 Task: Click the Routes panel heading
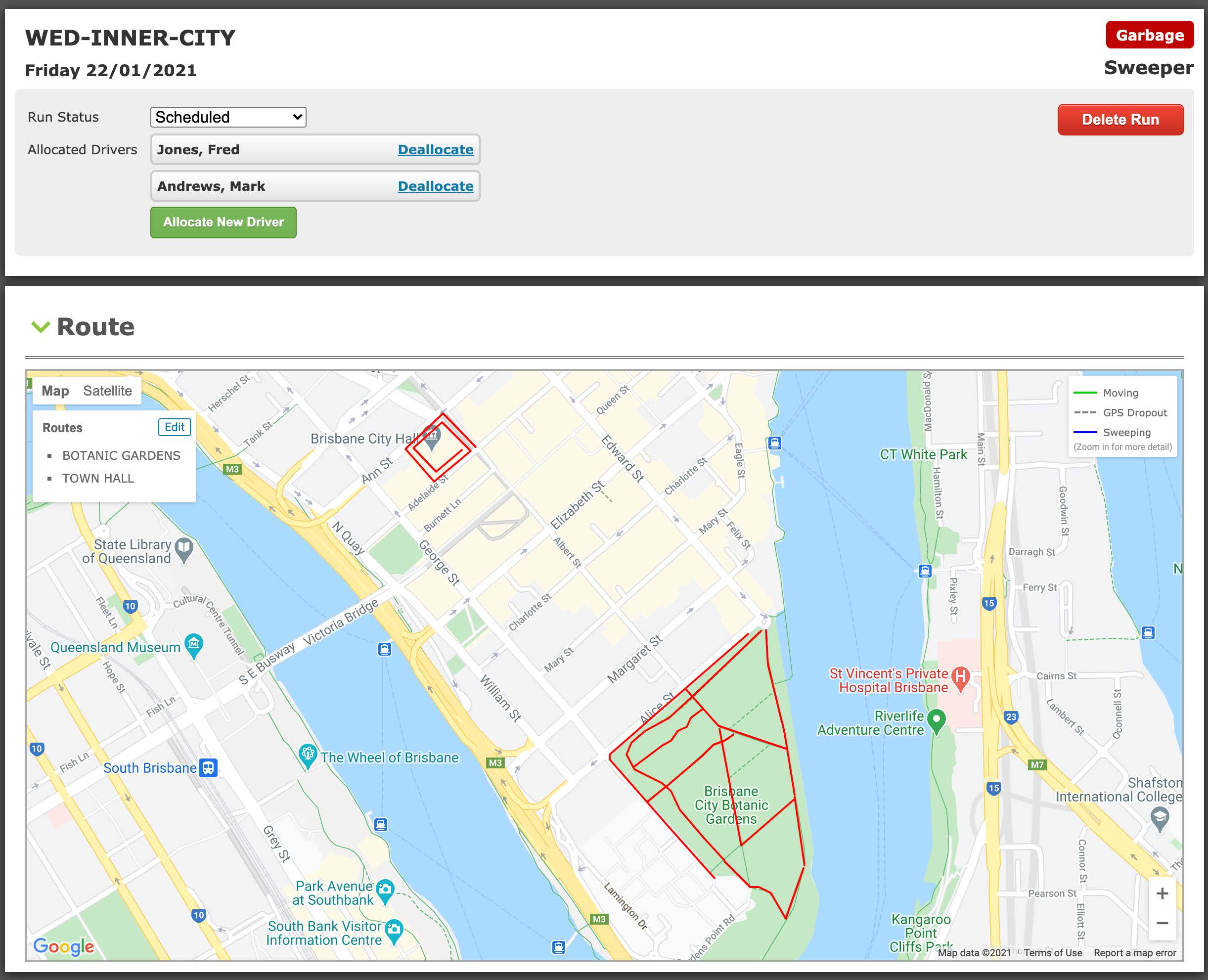[62, 427]
